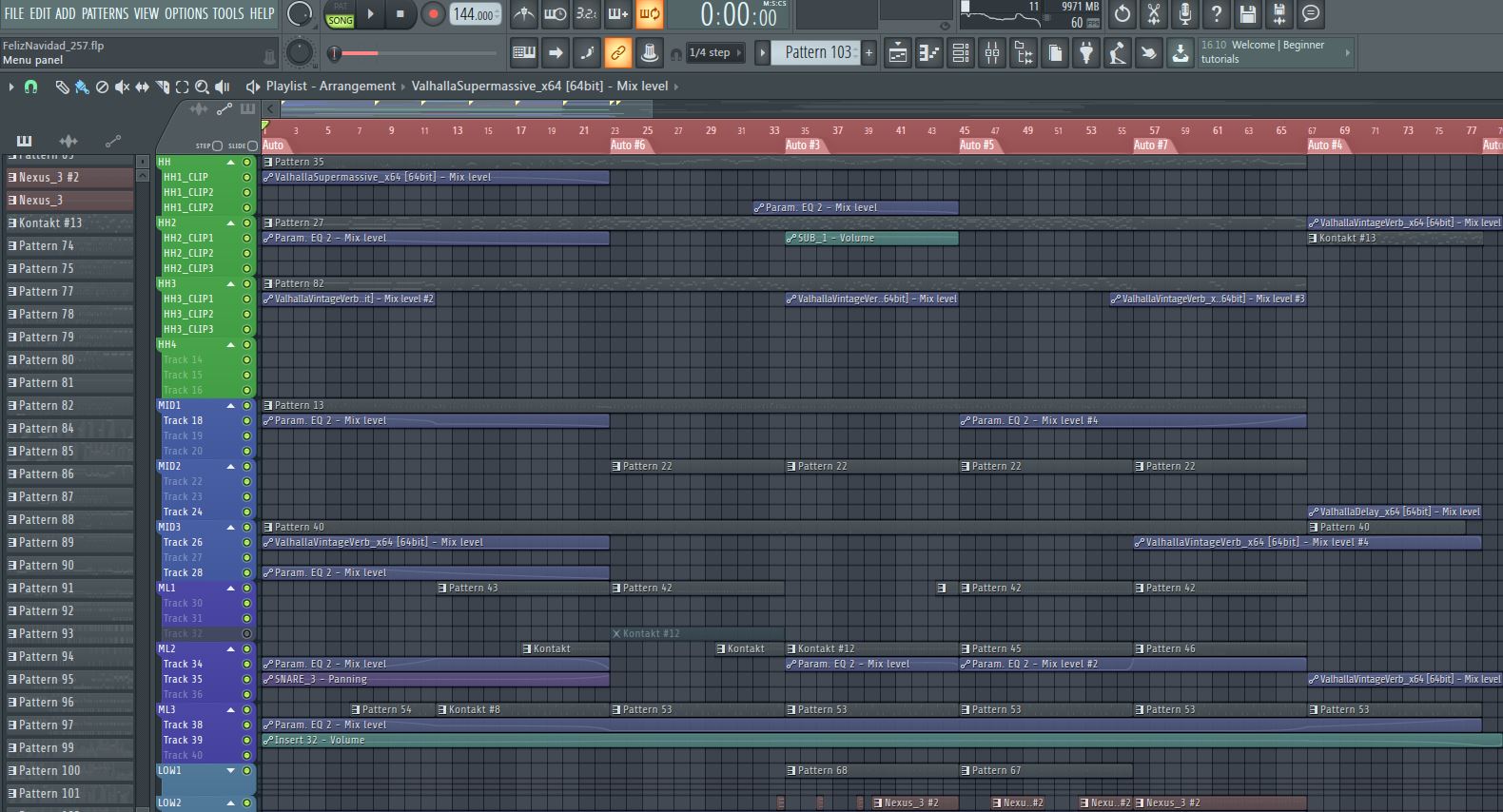Viewport: 1503px width, 812px height.
Task: Click the 144.000 tempo field
Action: point(474,14)
